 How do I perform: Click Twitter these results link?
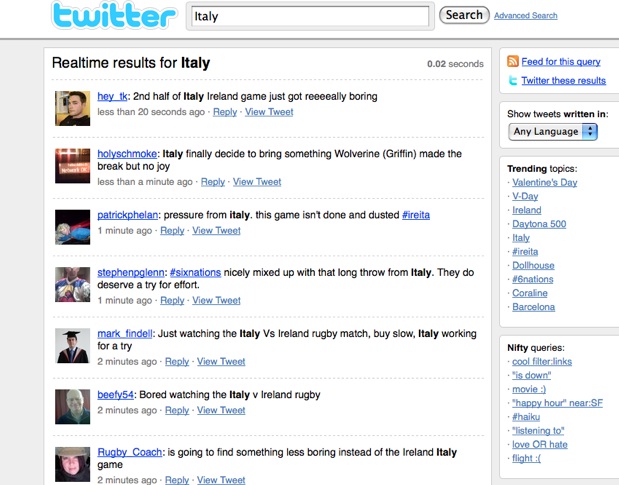(x=563, y=81)
